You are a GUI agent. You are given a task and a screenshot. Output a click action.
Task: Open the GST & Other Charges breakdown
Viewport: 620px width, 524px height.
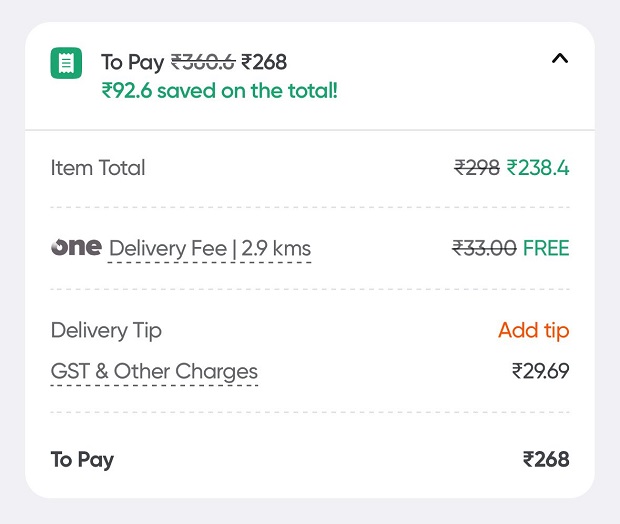(154, 372)
